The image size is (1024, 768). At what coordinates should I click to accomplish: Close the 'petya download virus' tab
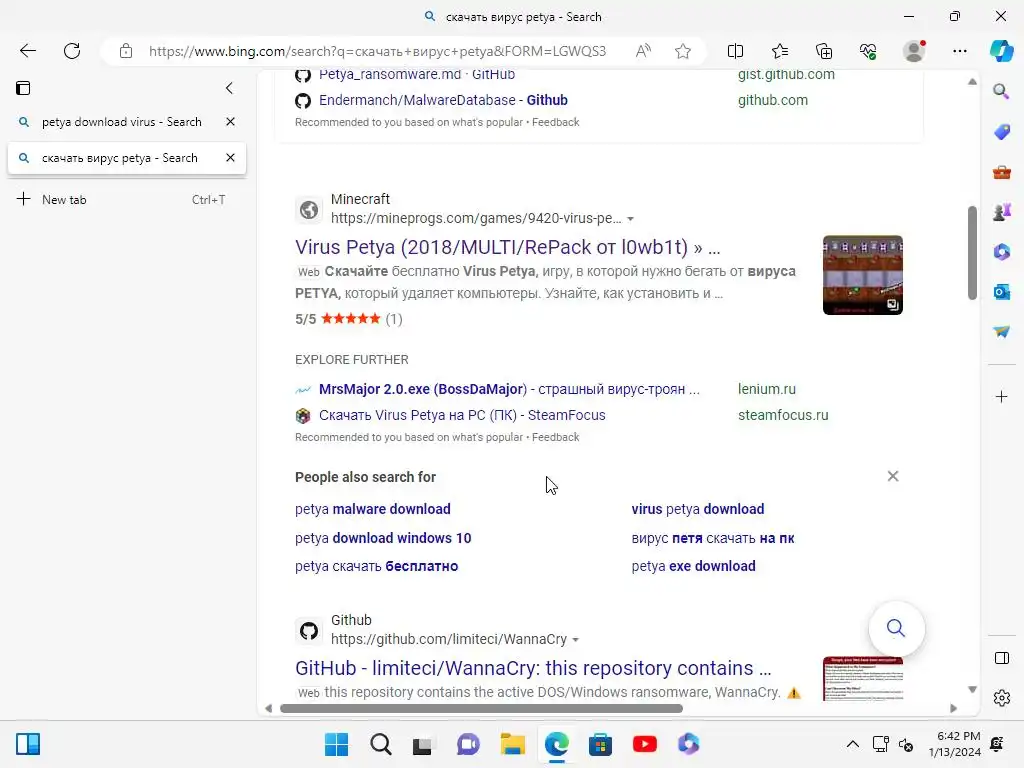[230, 121]
